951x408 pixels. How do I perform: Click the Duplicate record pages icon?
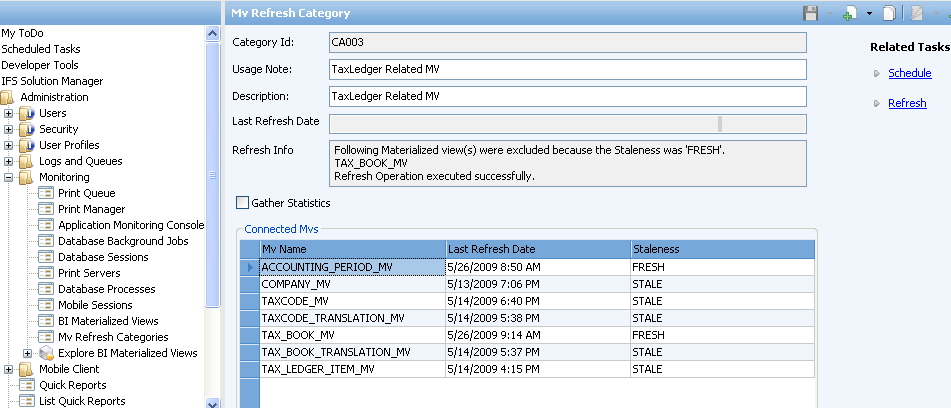pos(889,13)
